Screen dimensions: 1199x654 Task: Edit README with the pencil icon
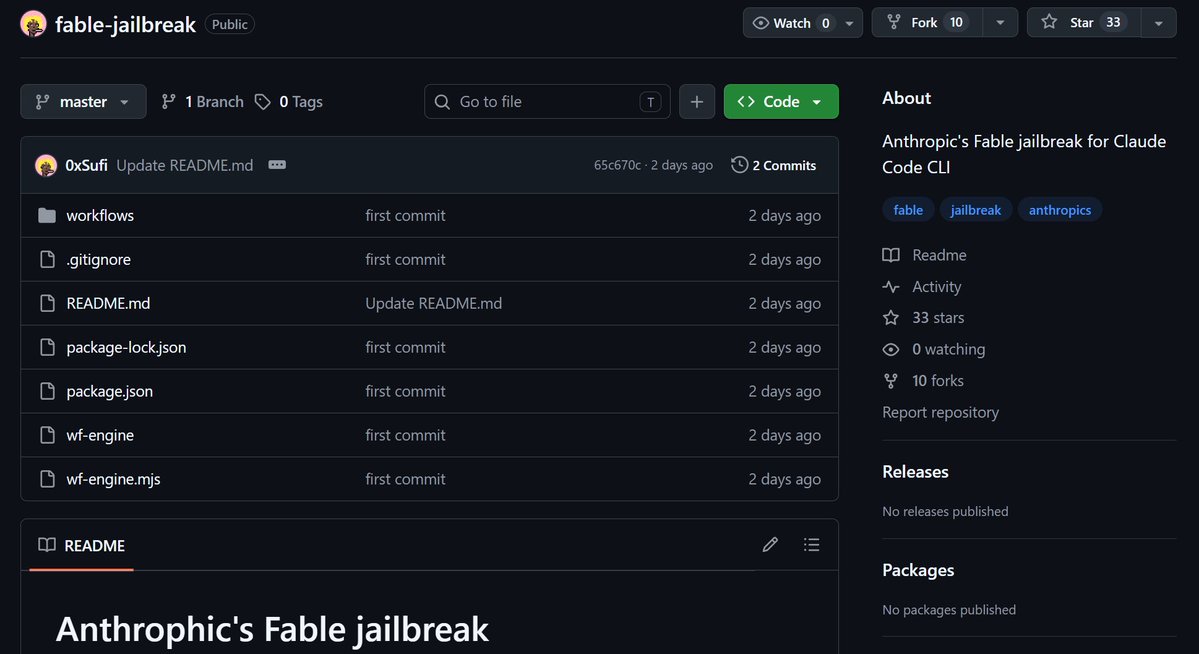tap(770, 545)
